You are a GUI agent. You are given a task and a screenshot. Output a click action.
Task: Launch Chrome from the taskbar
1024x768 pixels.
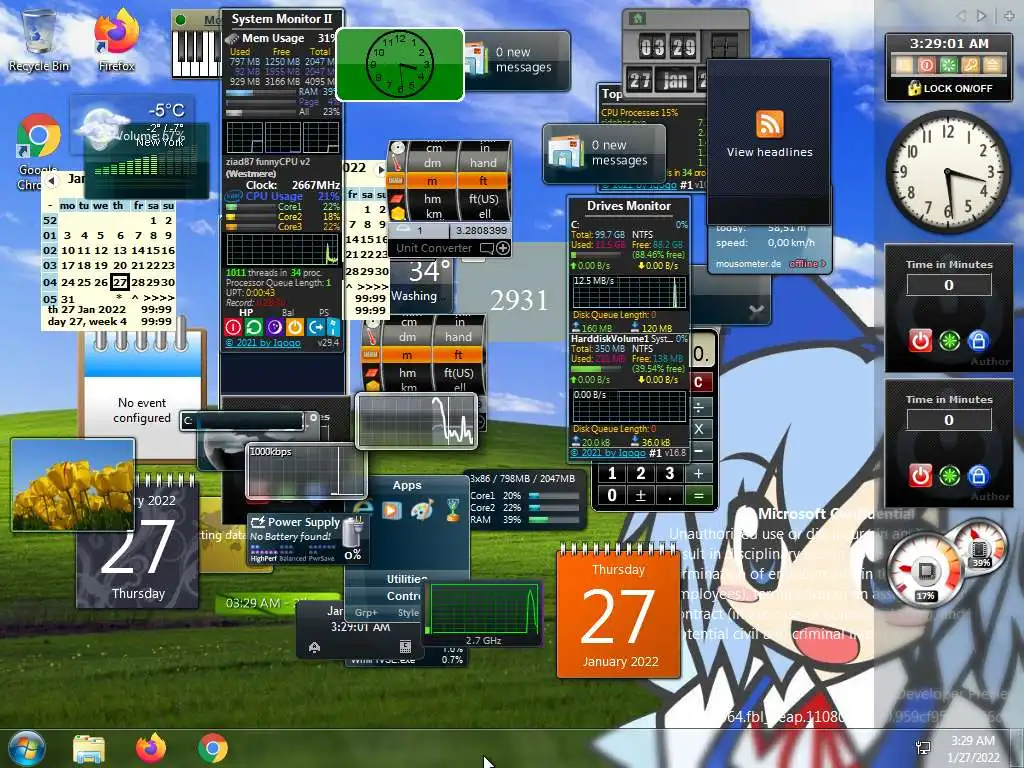tap(213, 748)
